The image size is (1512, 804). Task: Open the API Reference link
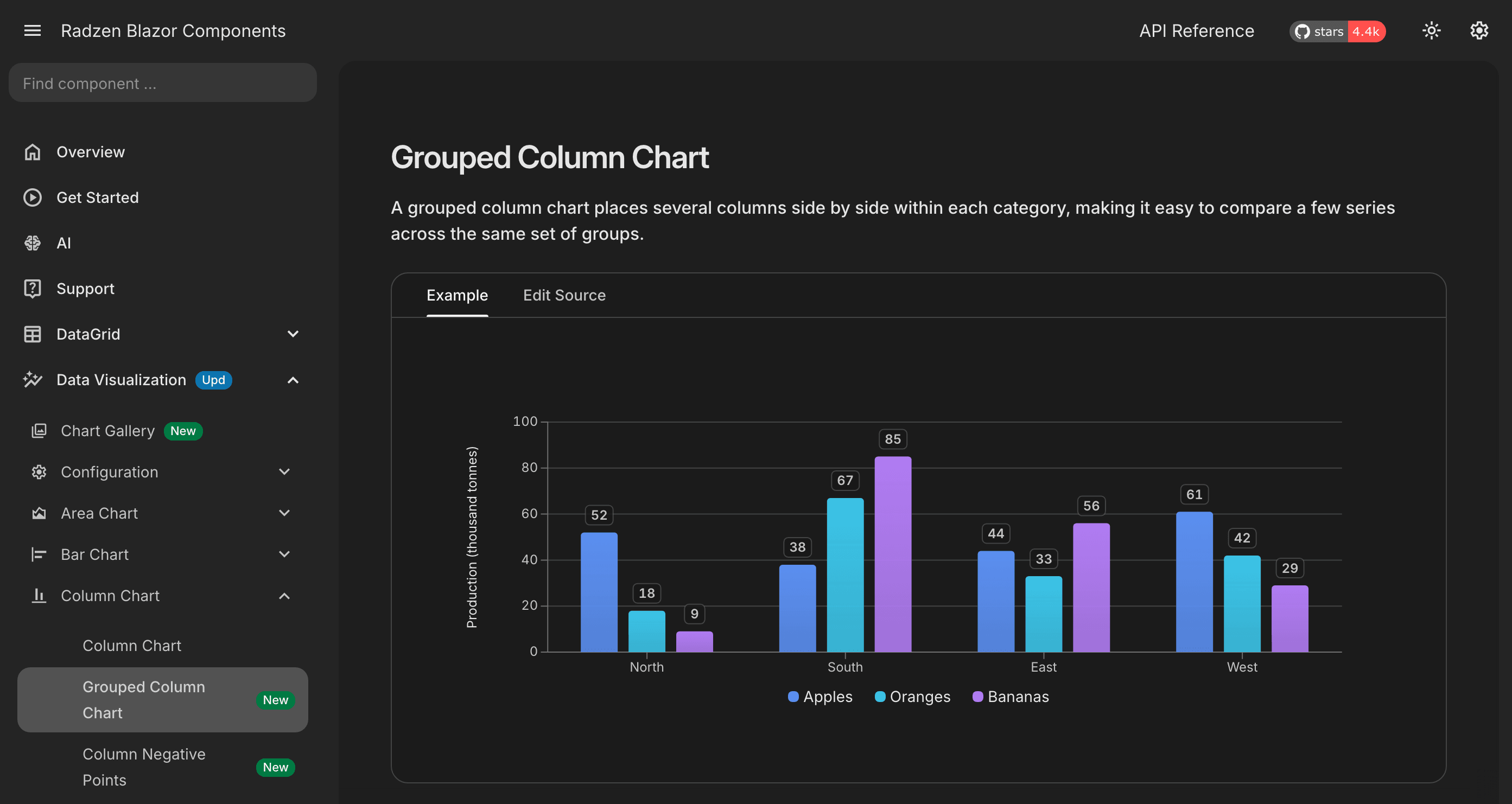(1196, 30)
